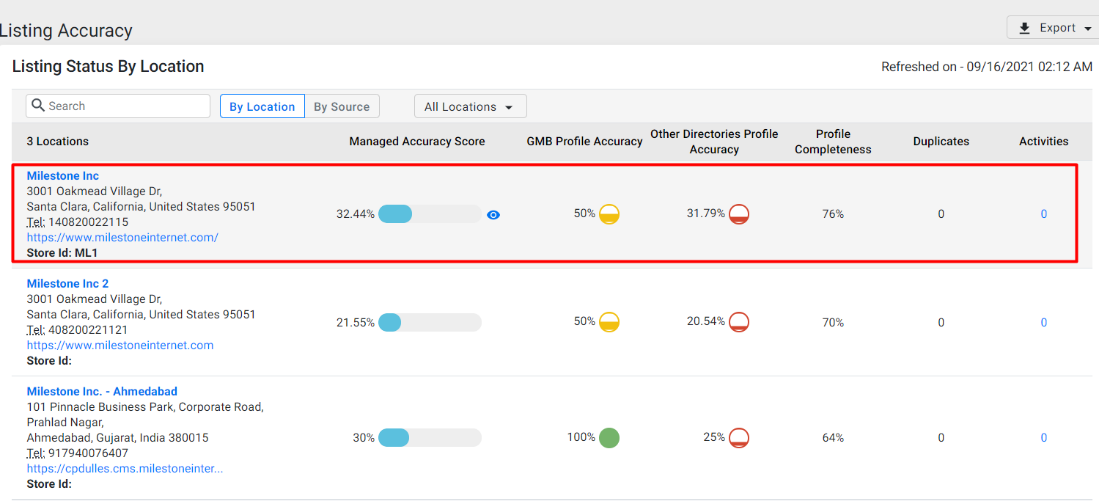The image size is (1099, 504).
Task: Click green GMB accuracy icon for Ahmedabad
Action: point(610,437)
